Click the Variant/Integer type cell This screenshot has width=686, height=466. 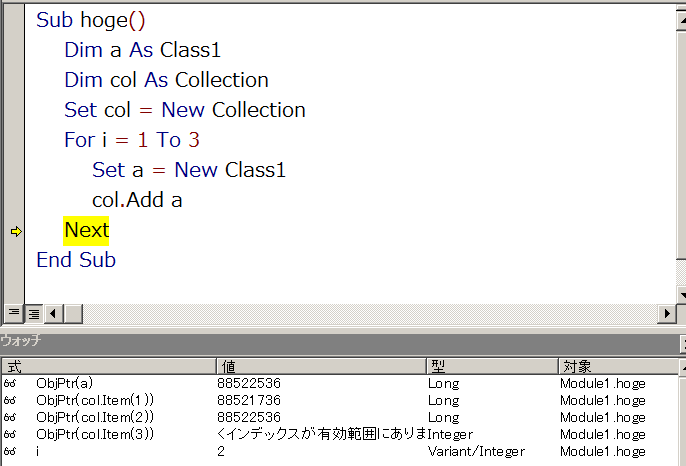click(x=476, y=451)
